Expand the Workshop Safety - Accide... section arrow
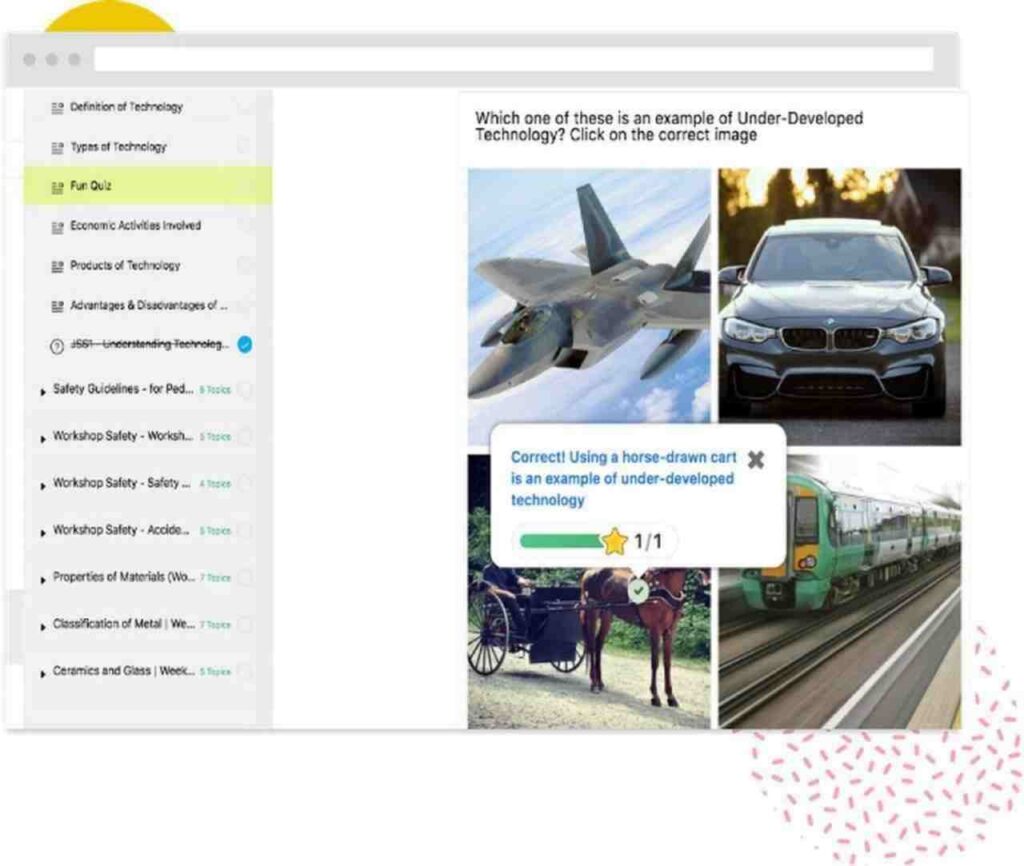The width and height of the screenshot is (1024, 866). (x=43, y=533)
